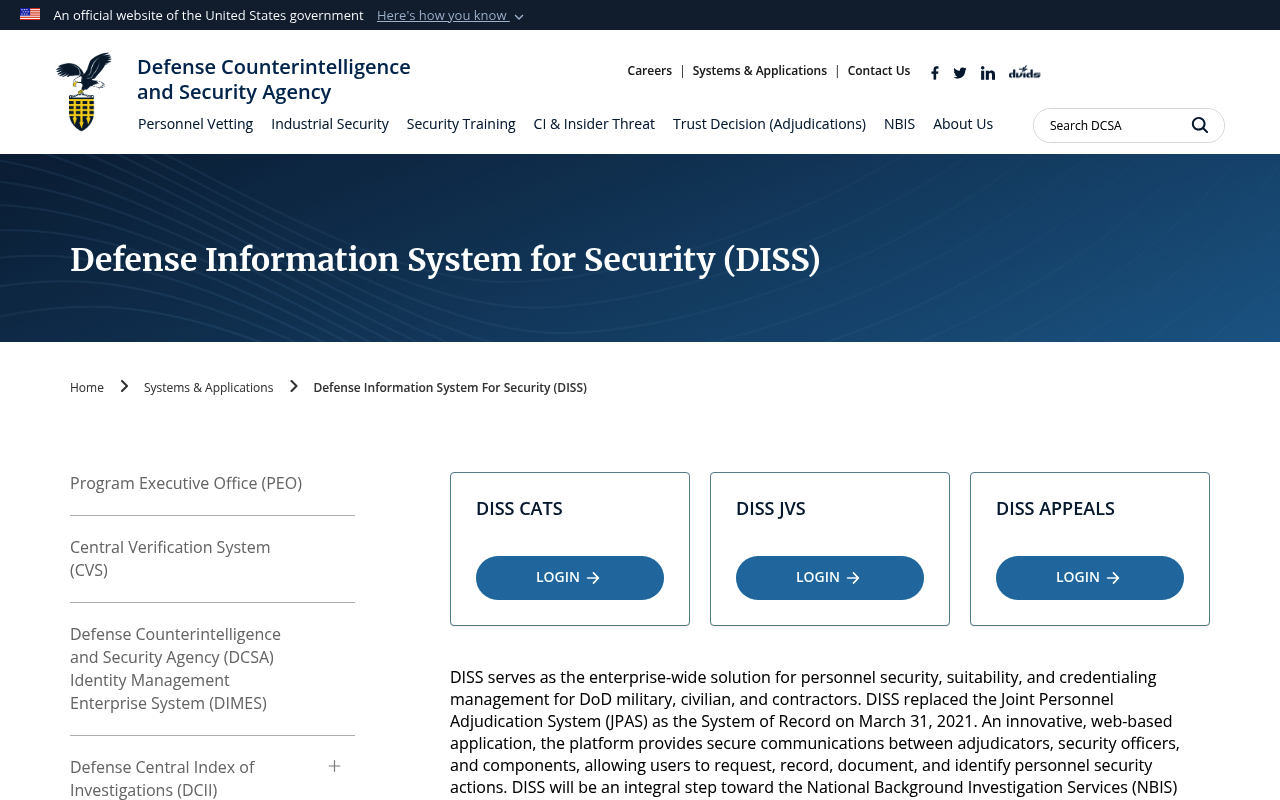Open the Security Training menu
The height and width of the screenshot is (800, 1280).
(461, 124)
